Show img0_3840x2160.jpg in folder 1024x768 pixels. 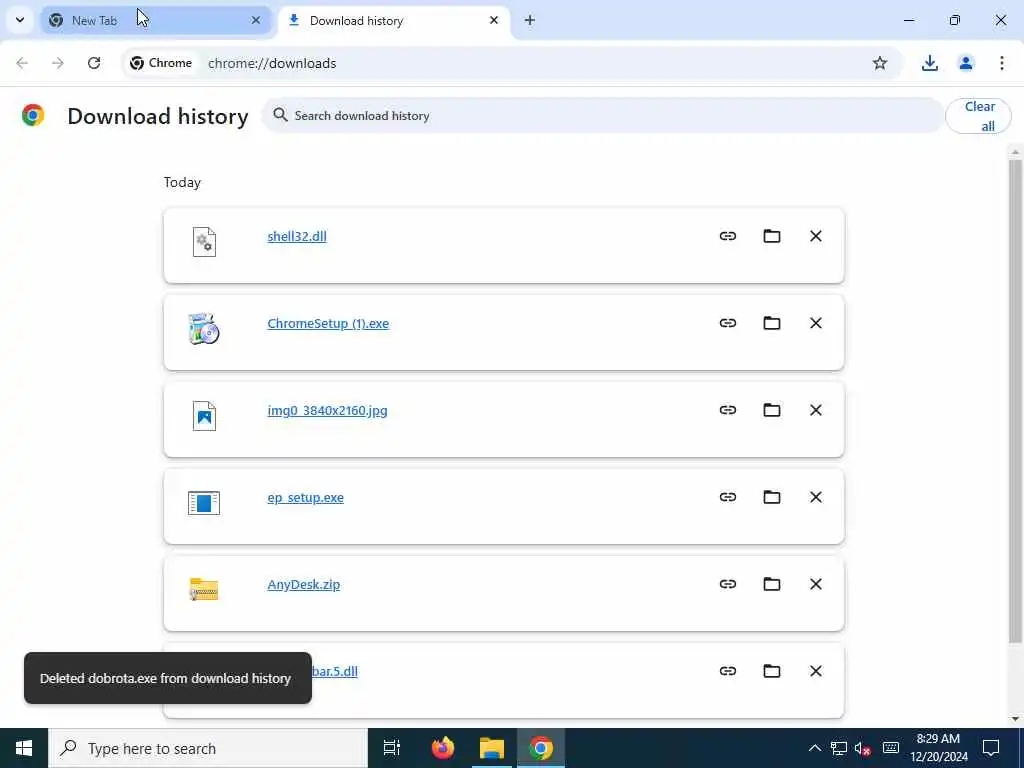772,410
